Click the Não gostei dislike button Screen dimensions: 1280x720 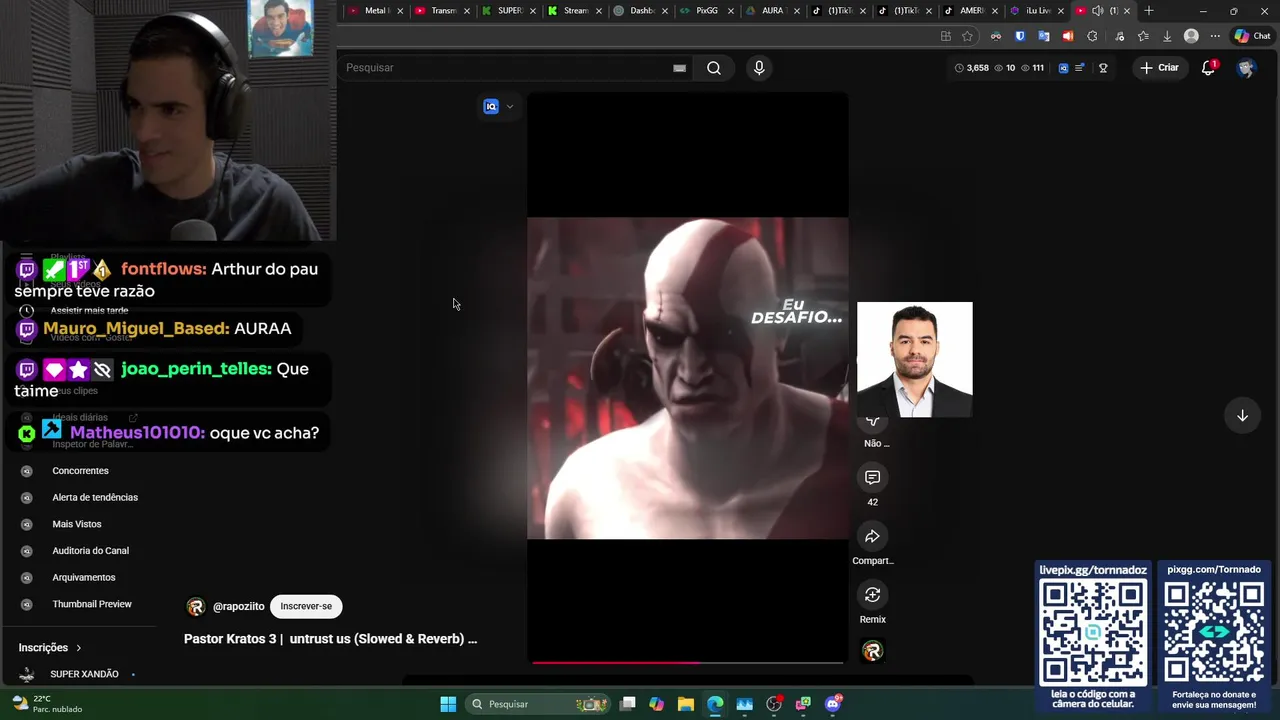[x=872, y=422]
